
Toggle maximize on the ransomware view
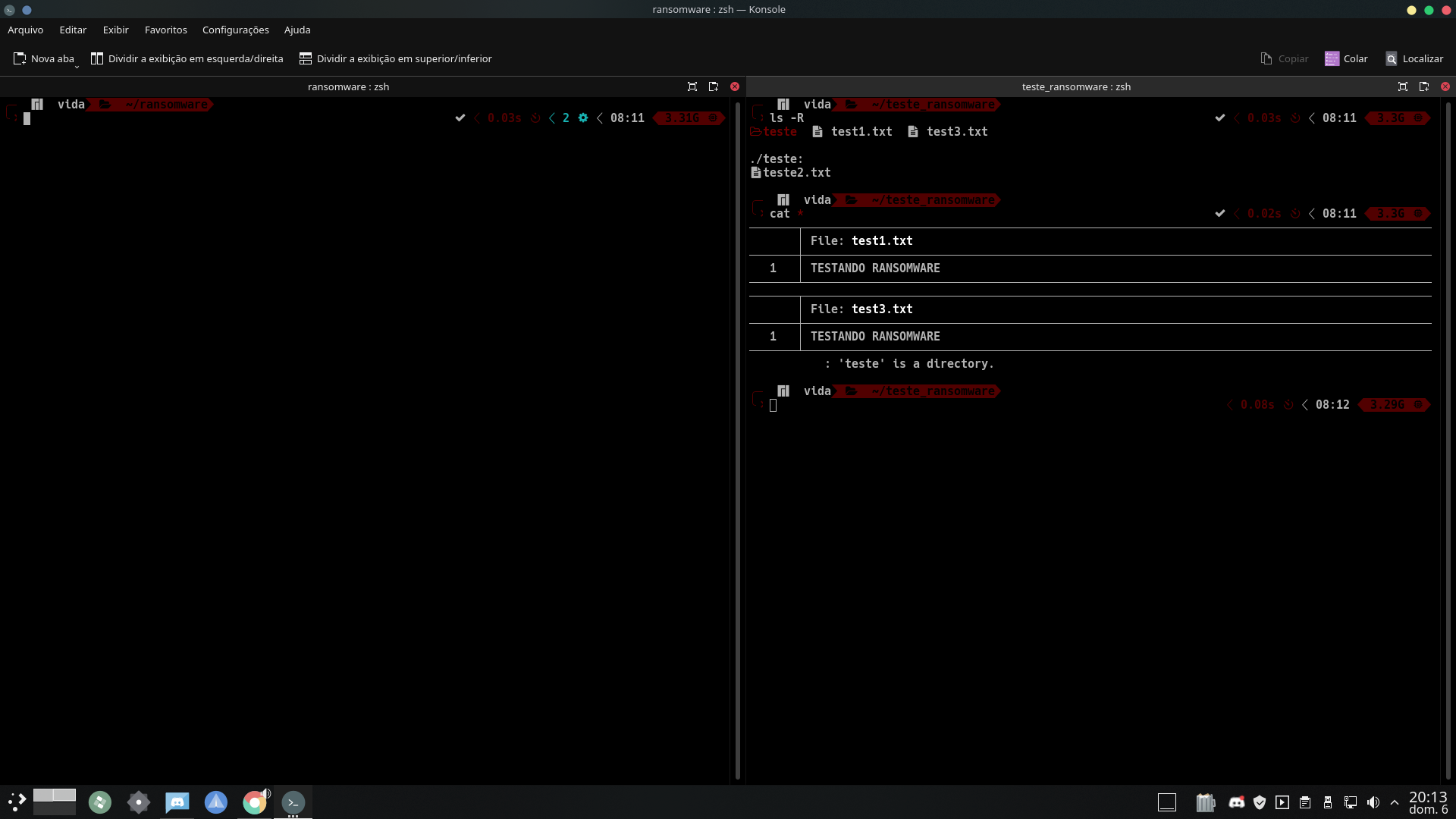point(691,86)
